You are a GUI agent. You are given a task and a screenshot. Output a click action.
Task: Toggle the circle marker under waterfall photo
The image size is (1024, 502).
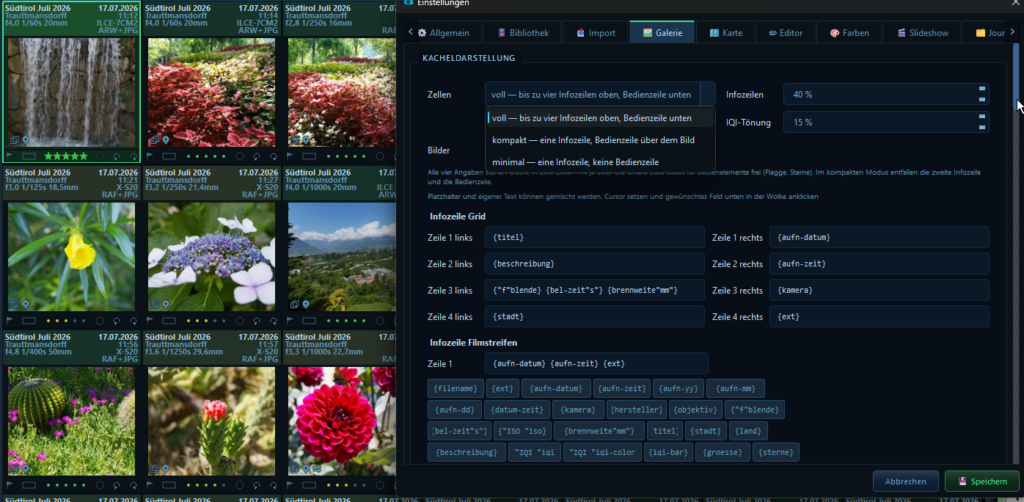coord(99,156)
